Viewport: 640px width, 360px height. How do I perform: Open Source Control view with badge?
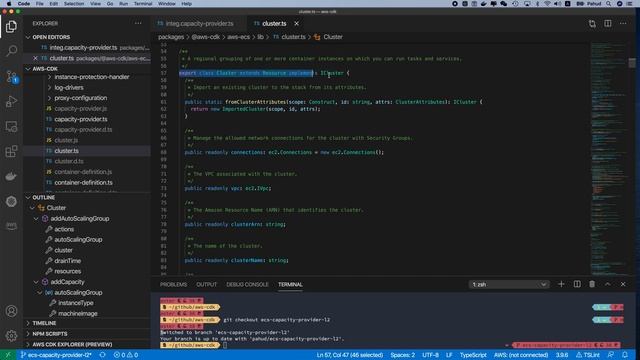click(11, 76)
